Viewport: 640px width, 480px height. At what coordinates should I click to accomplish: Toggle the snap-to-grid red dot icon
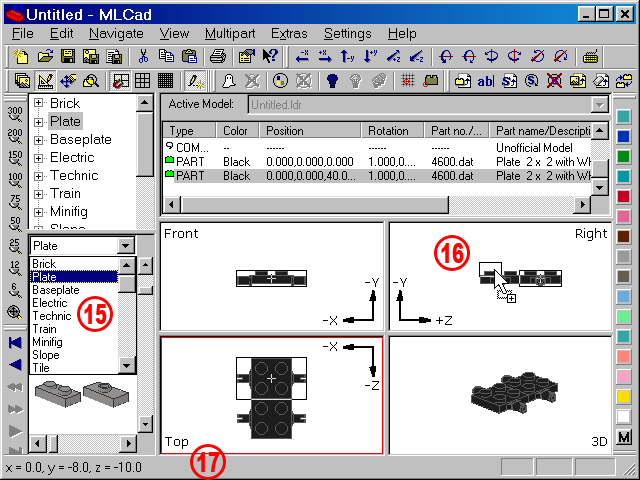click(407, 80)
